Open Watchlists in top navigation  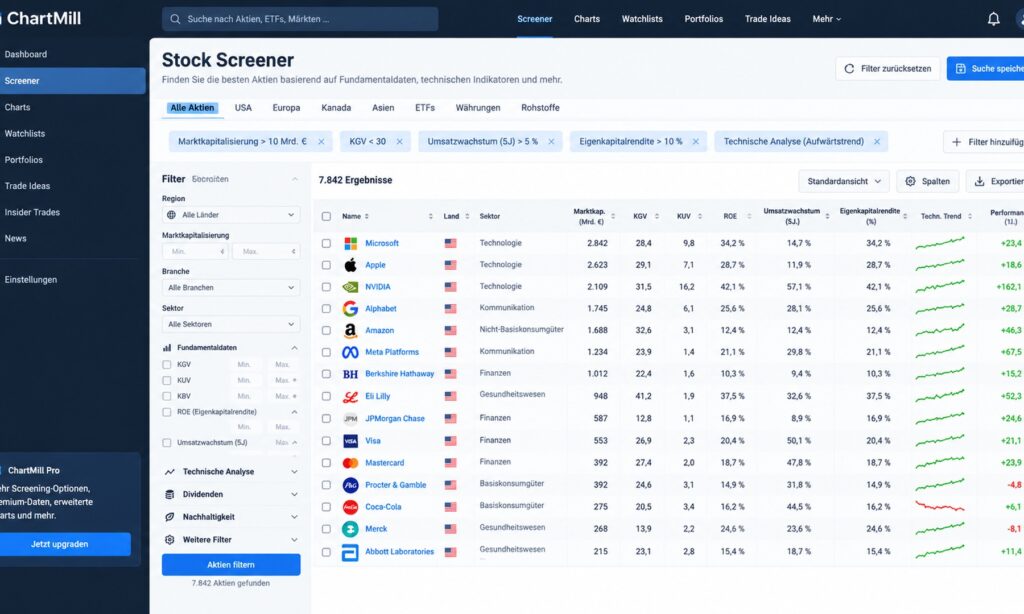642,19
